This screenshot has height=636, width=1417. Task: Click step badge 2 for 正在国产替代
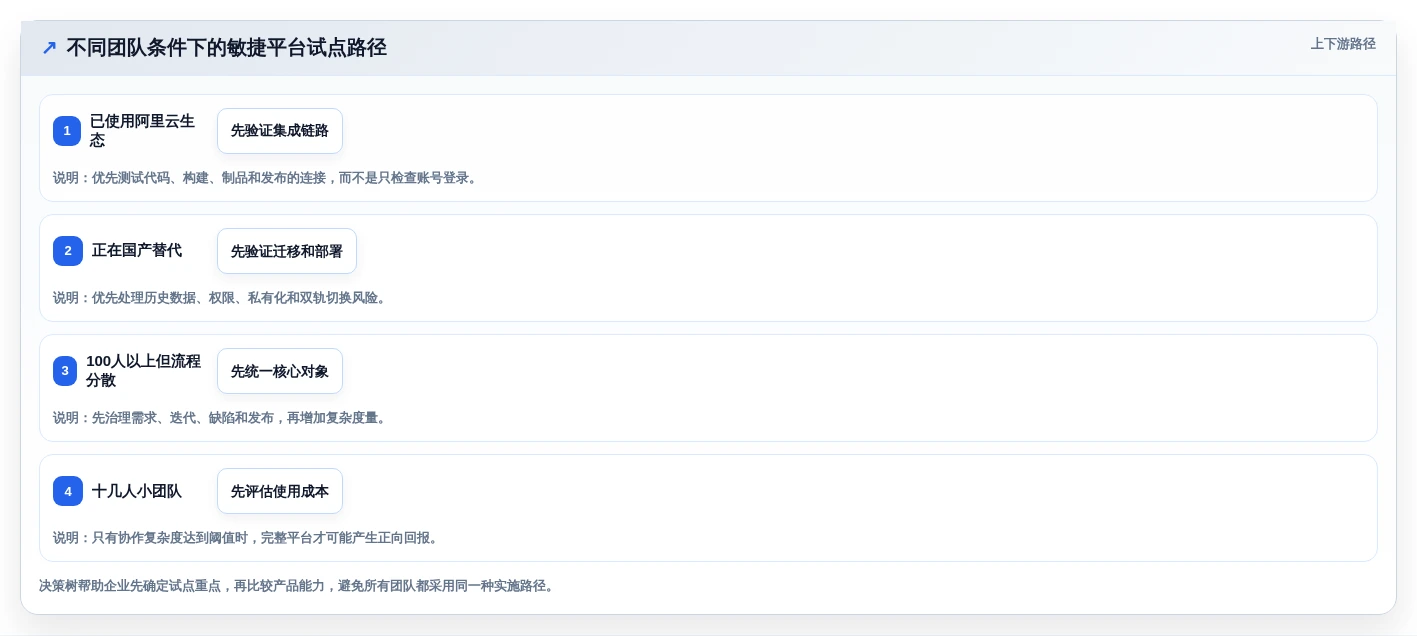tap(68, 251)
